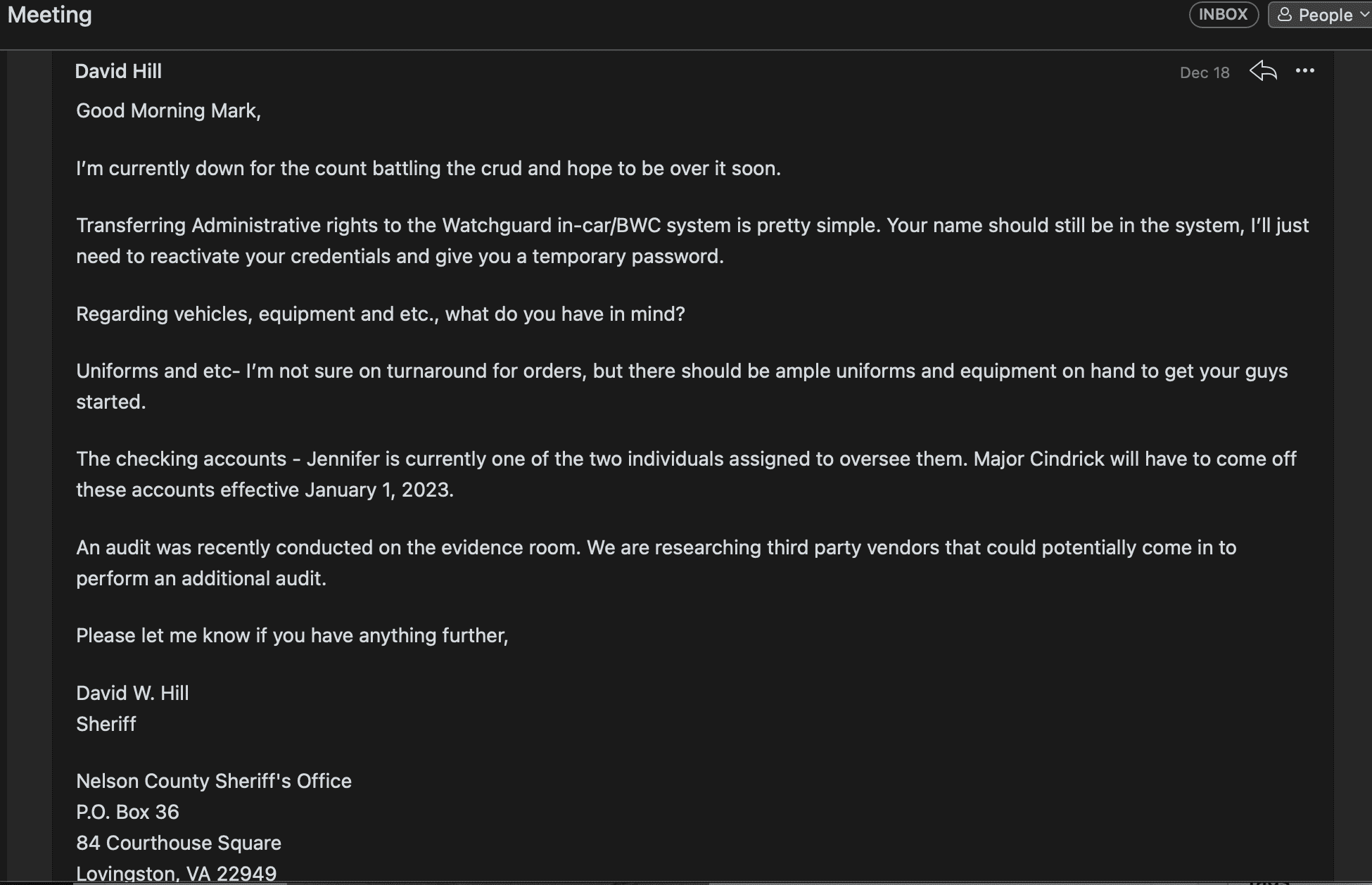Image resolution: width=1372 pixels, height=885 pixels.
Task: Click the Dec 18 date stamp
Action: click(x=1204, y=72)
